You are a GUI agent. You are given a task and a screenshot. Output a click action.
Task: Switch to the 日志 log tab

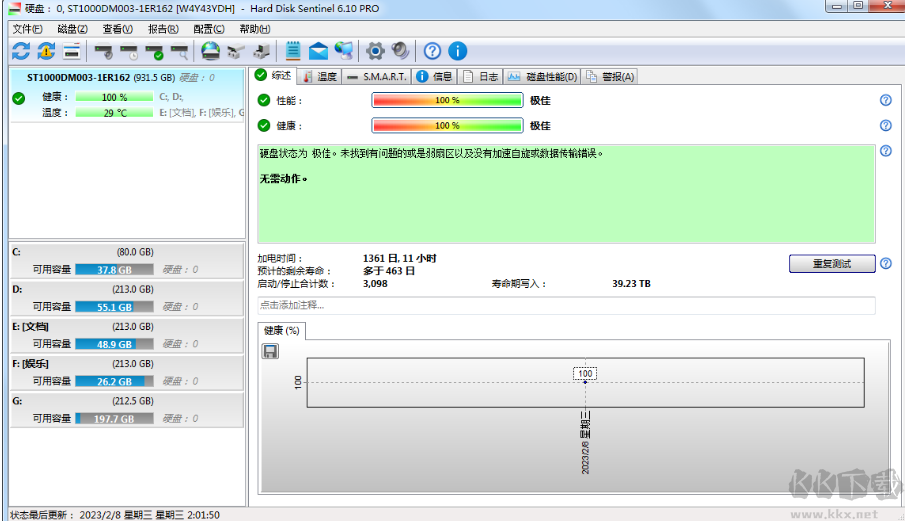point(481,77)
